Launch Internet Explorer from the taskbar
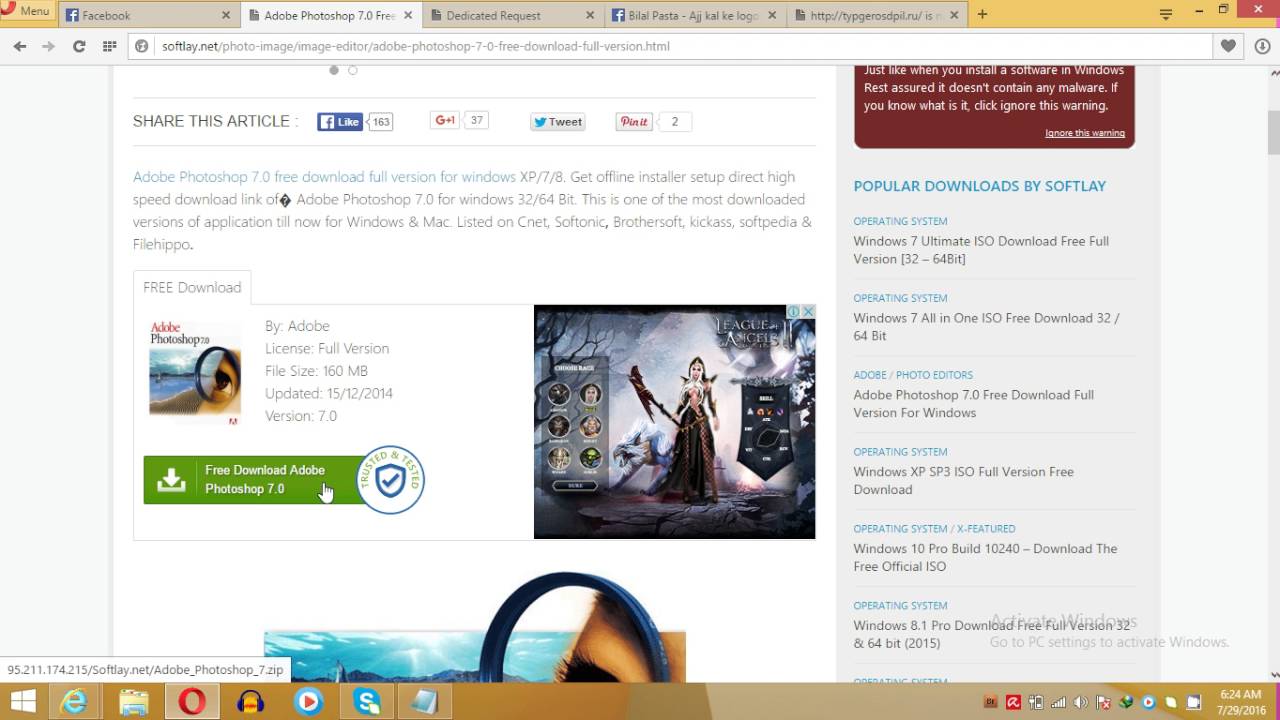 74,702
